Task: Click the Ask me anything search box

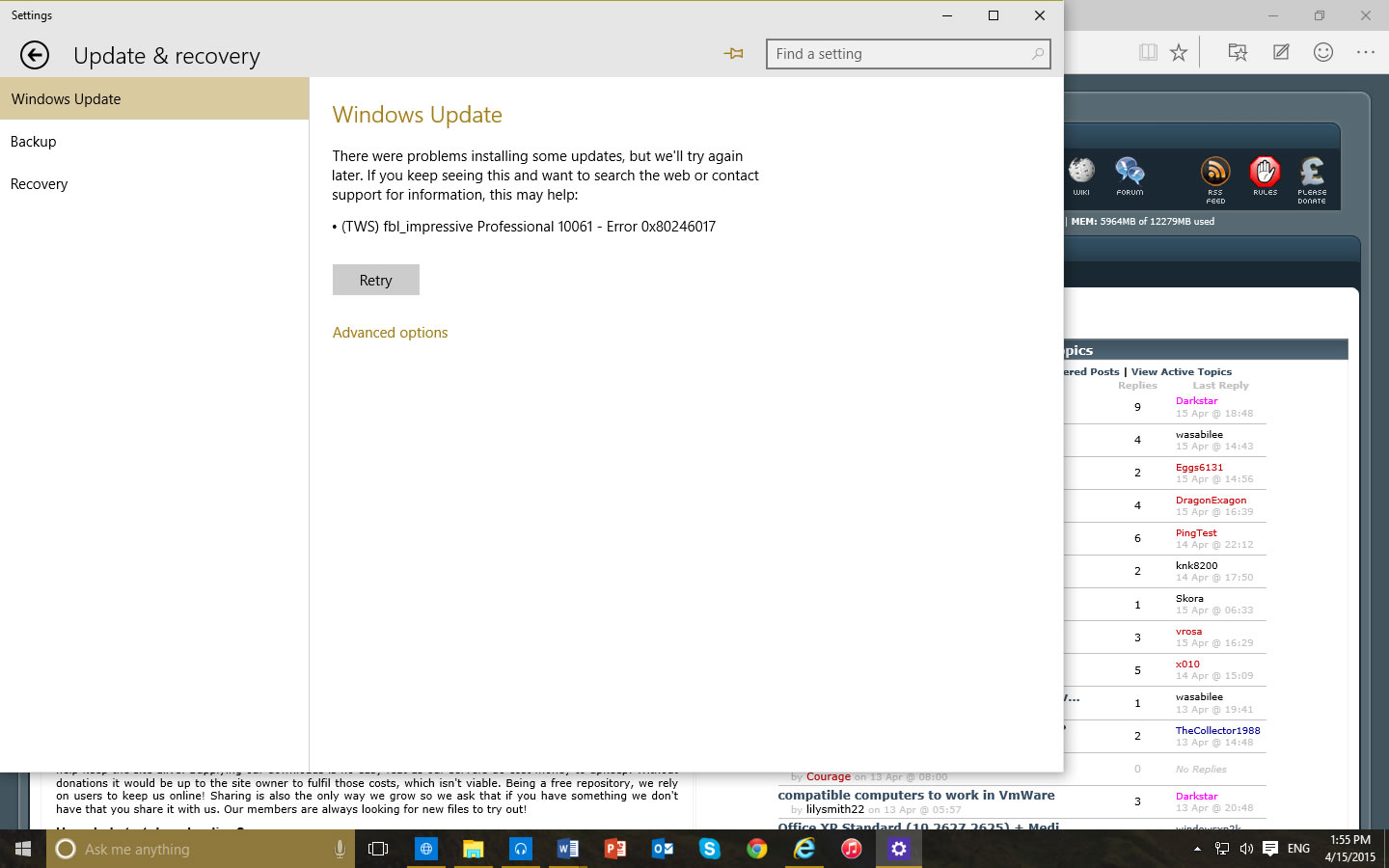Action: coord(201,849)
